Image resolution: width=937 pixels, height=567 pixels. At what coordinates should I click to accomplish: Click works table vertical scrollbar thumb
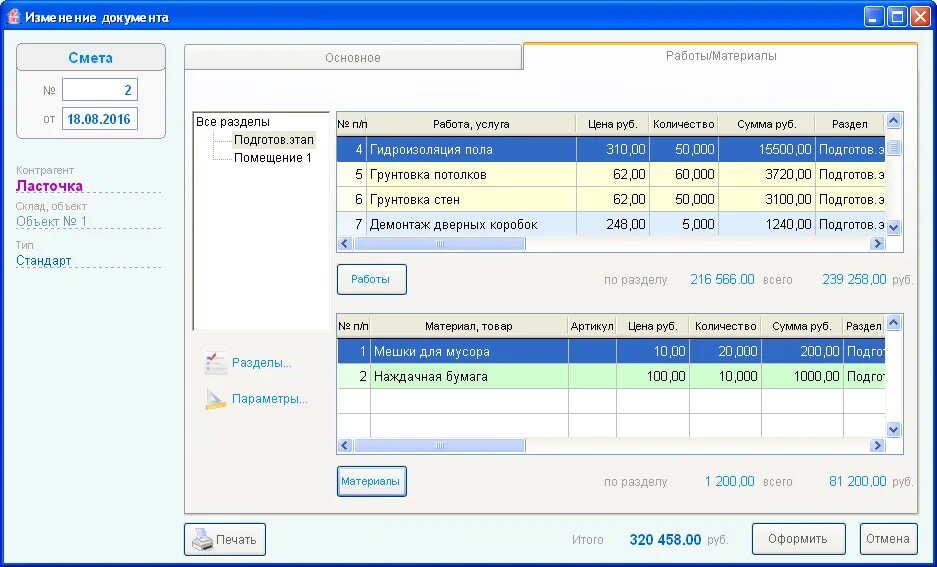click(x=893, y=147)
